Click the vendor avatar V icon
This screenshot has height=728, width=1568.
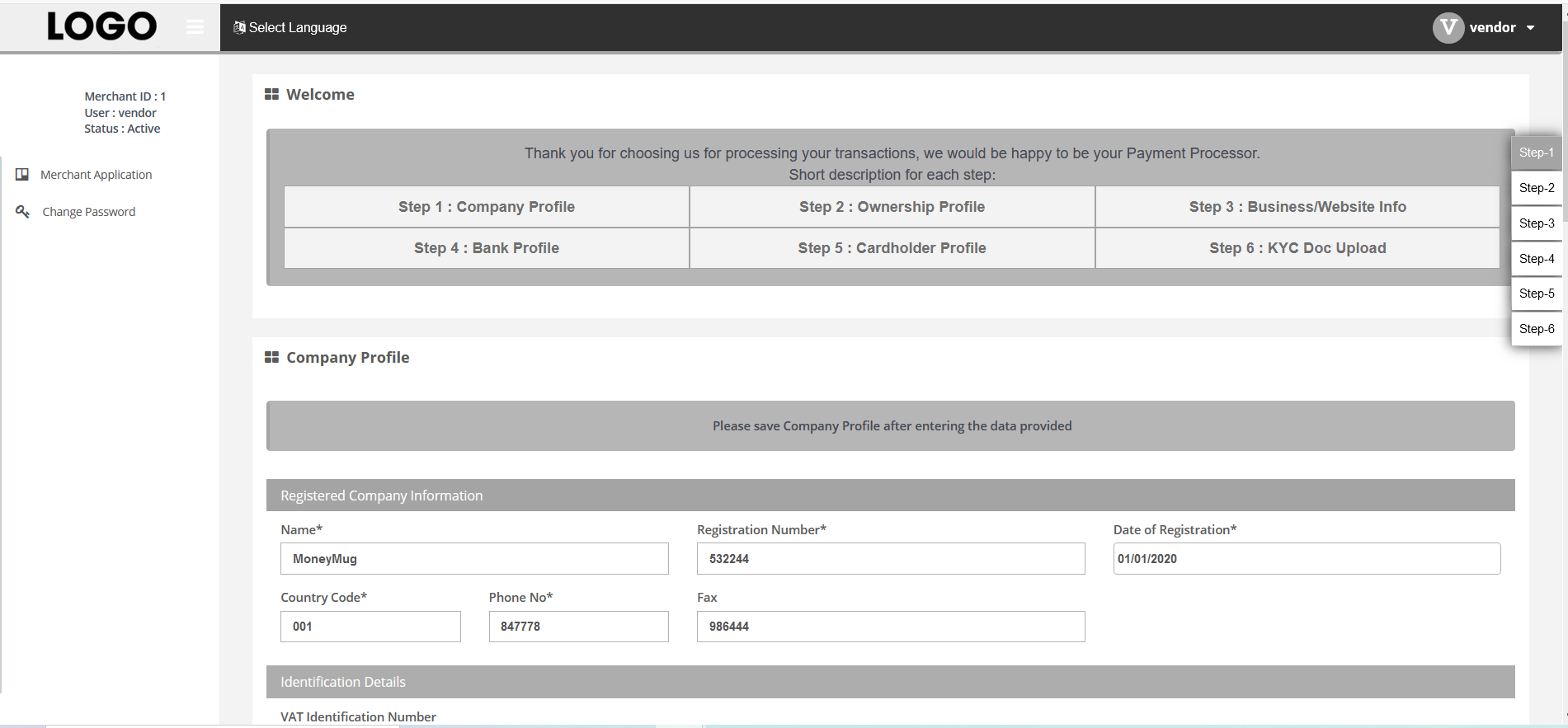pos(1448,28)
